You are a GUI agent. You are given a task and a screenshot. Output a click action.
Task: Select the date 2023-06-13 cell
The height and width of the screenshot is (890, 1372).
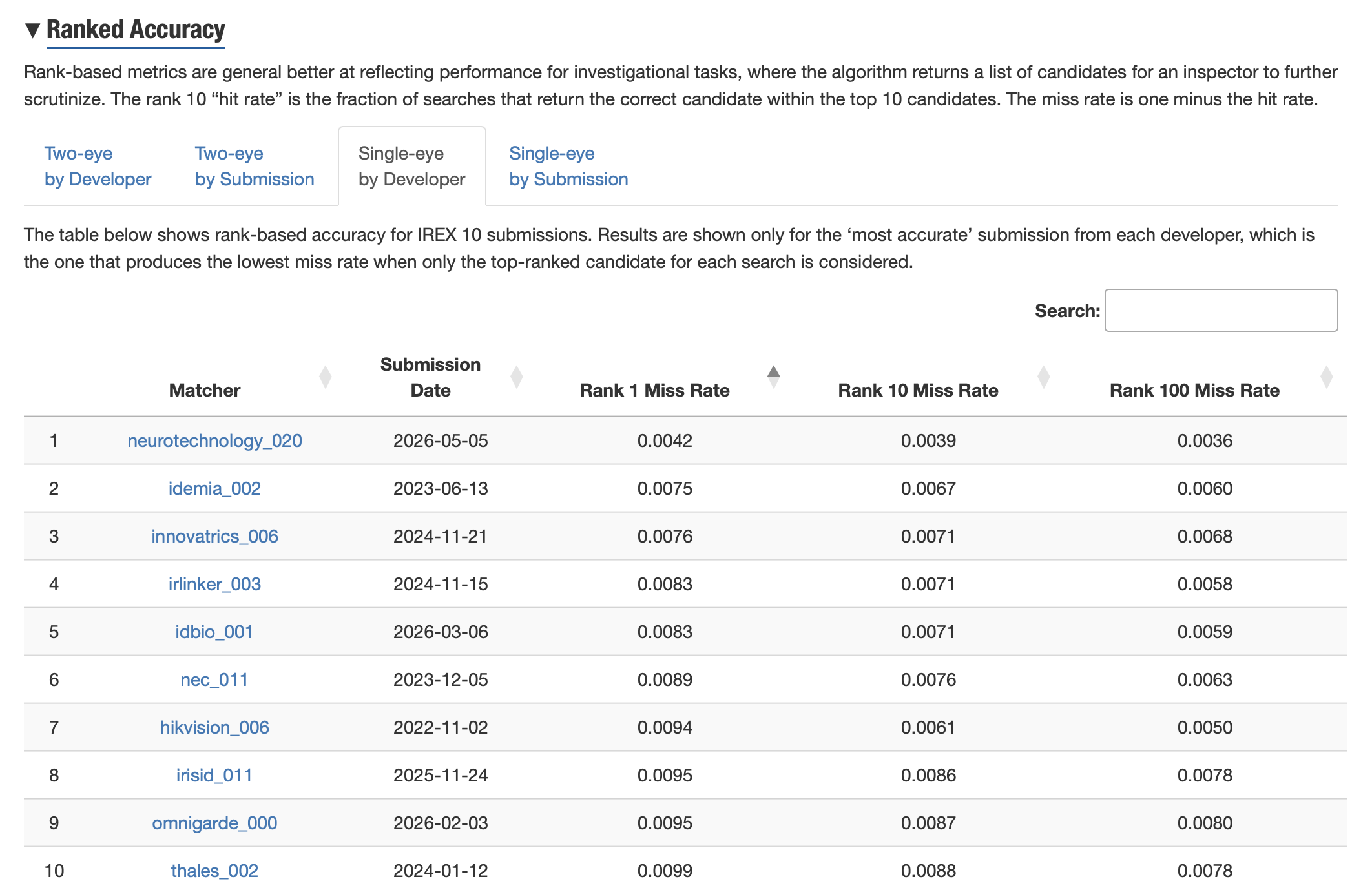click(441, 488)
